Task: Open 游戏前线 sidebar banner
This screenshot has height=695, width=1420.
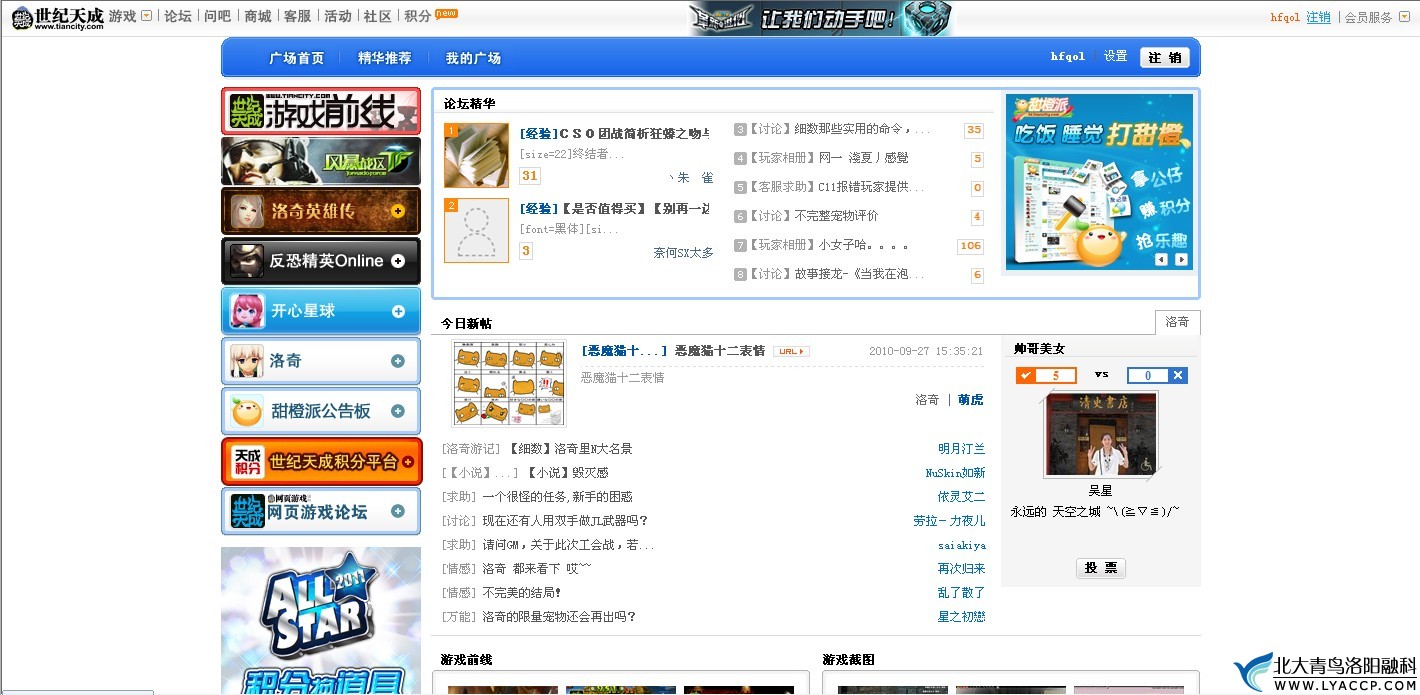Action: (x=321, y=111)
